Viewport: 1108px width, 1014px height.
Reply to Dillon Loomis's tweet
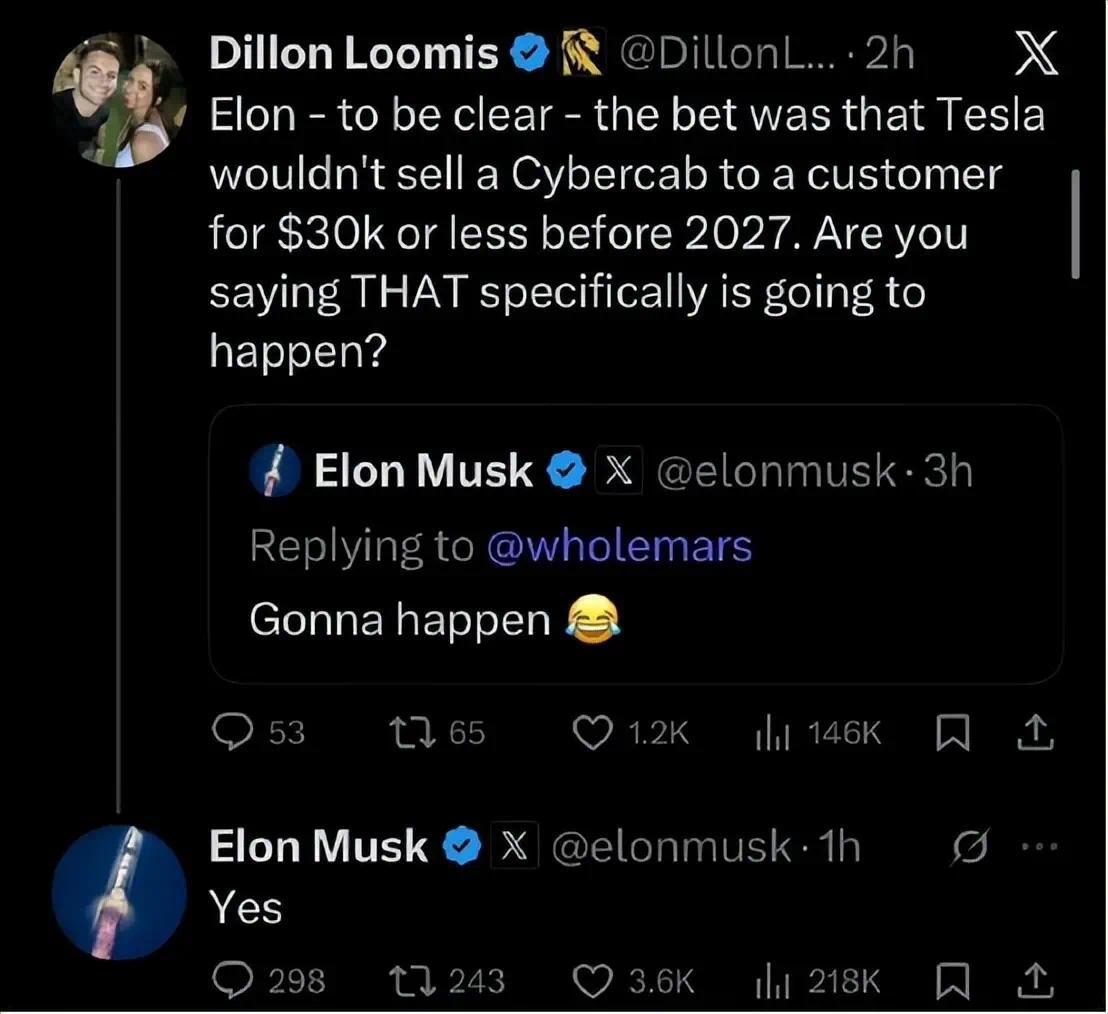click(232, 735)
